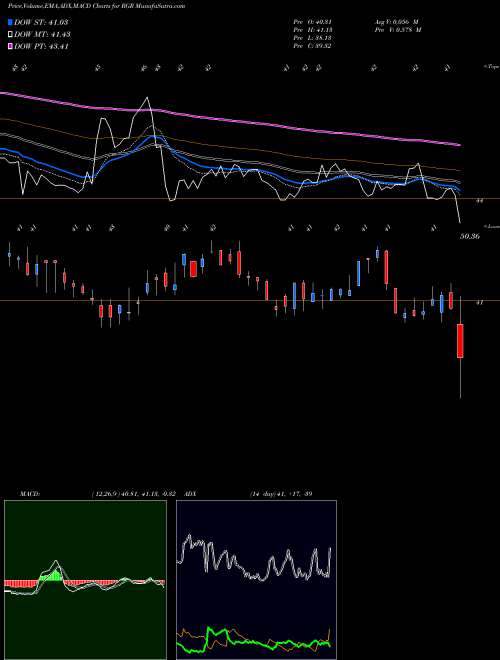Click the 'Avg V: 0.096 M' volume text

(x=395, y=22)
